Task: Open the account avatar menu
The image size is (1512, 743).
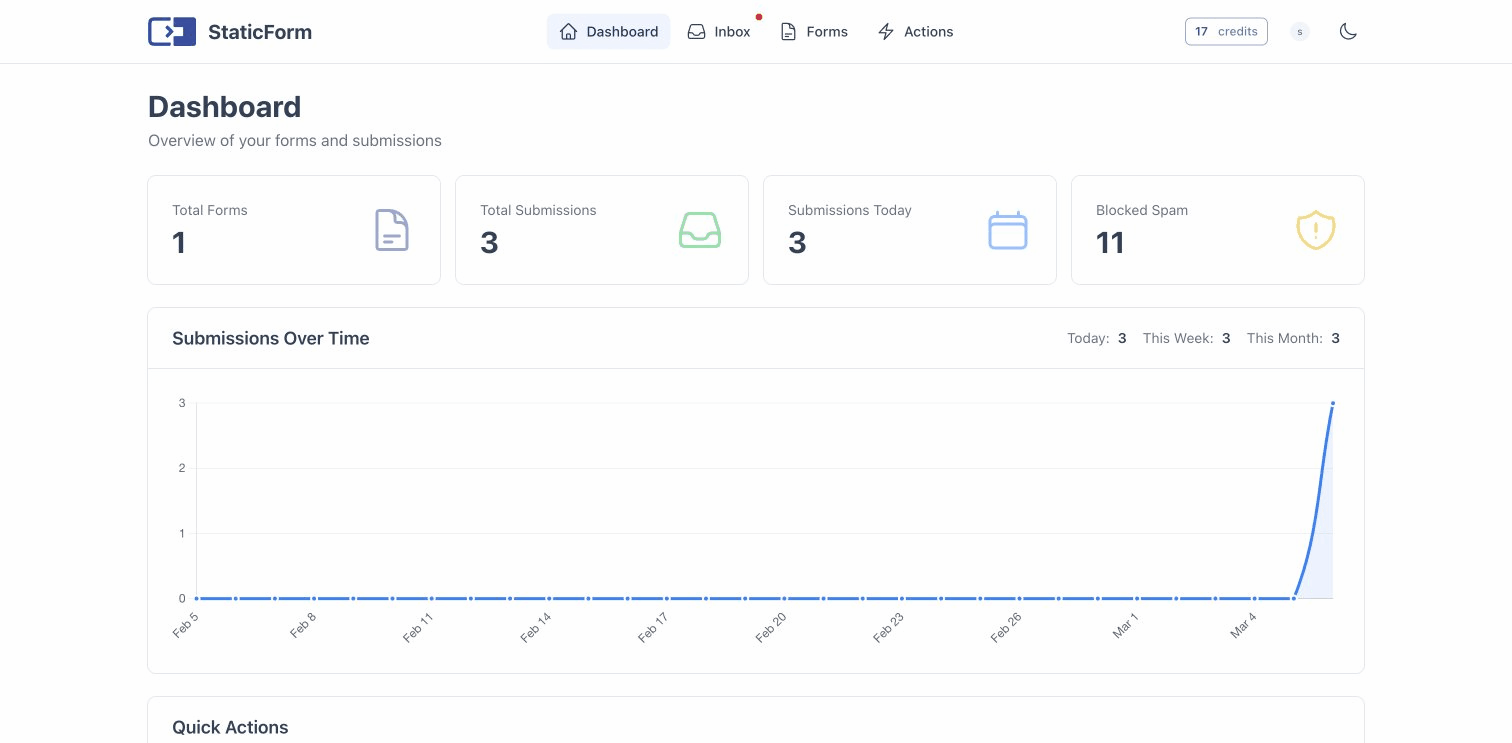Action: pos(1299,31)
